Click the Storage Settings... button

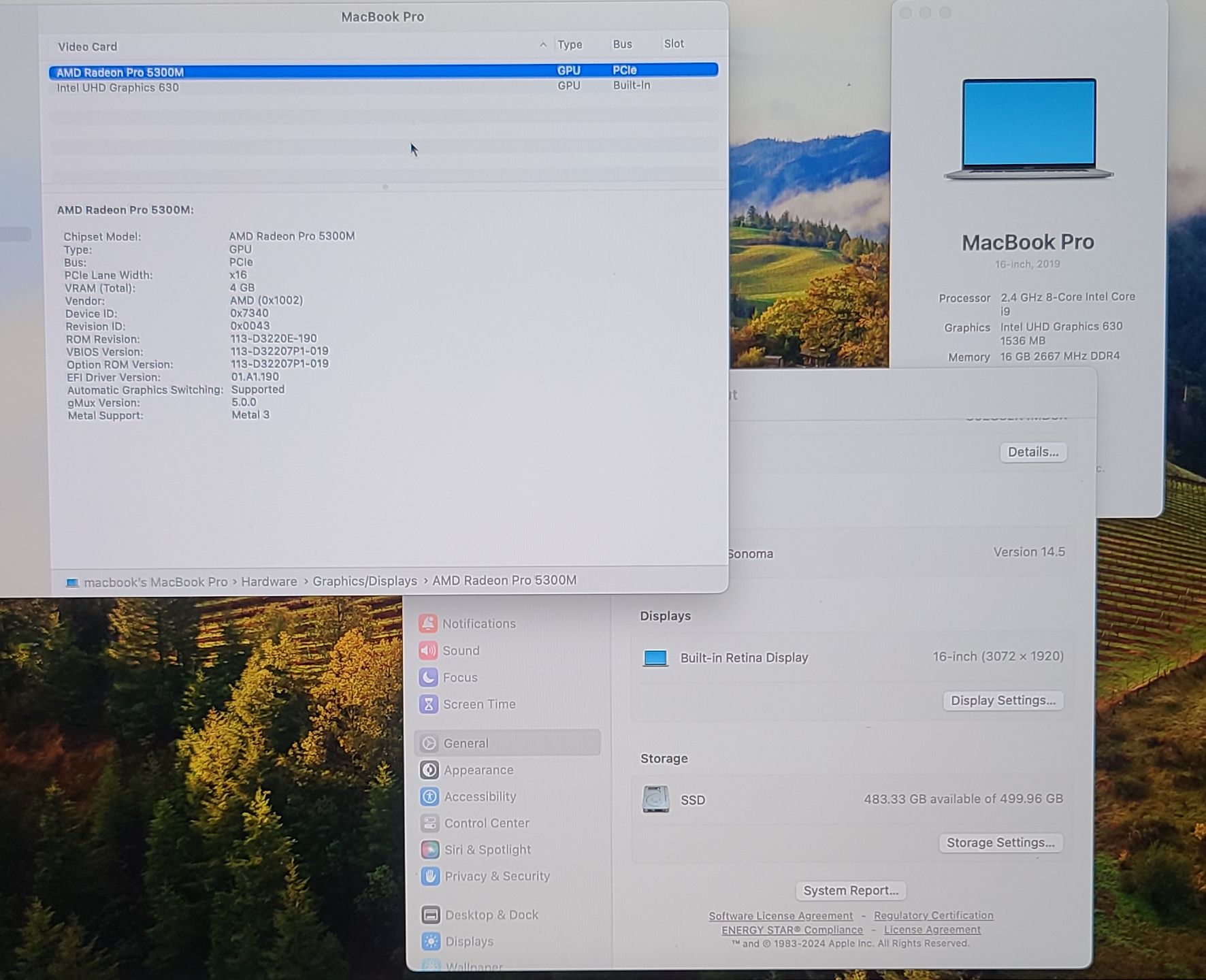pyautogui.click(x=1000, y=843)
